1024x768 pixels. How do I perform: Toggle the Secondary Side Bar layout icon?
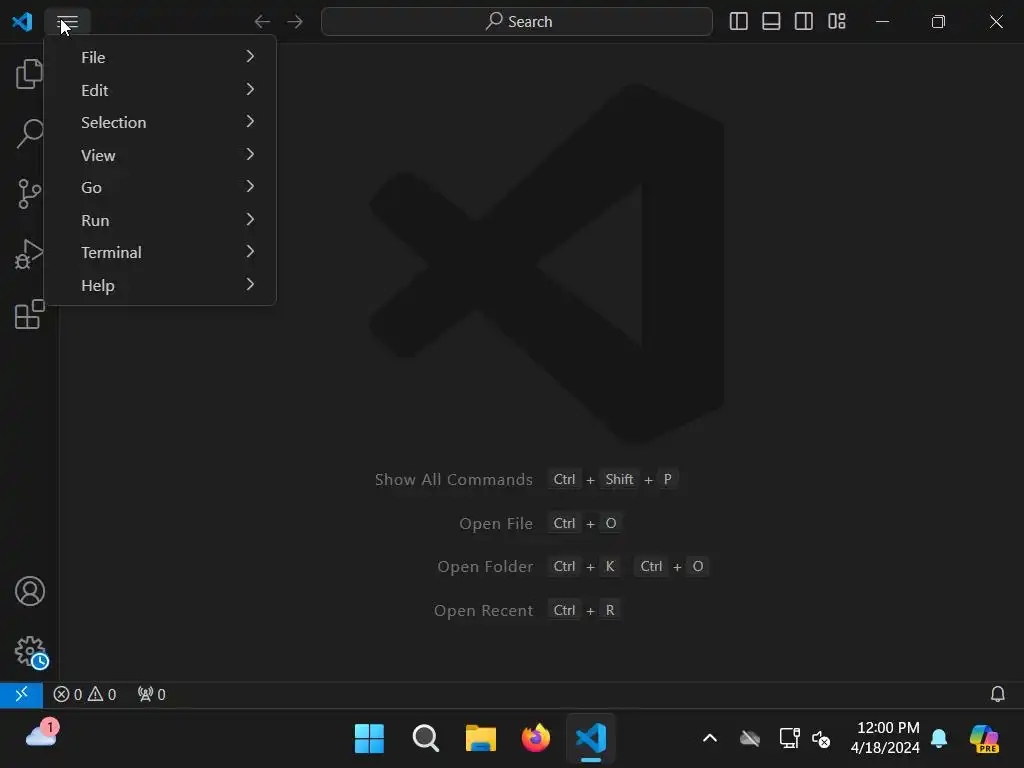pos(804,22)
